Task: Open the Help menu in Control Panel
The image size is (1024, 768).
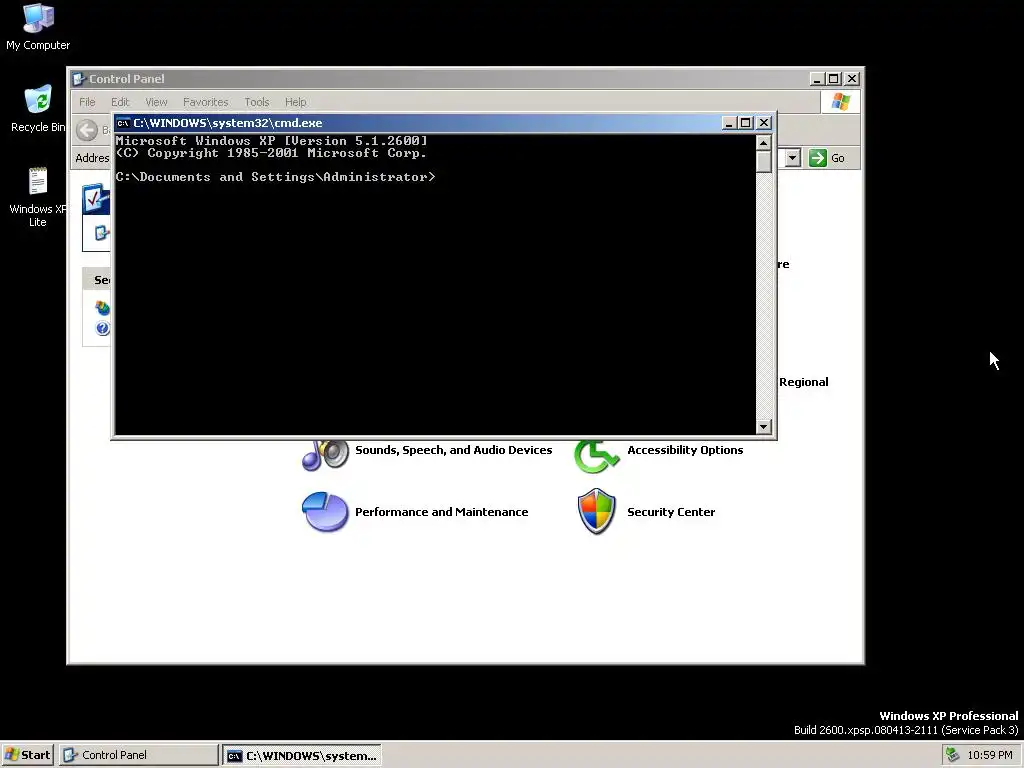Action: [295, 102]
